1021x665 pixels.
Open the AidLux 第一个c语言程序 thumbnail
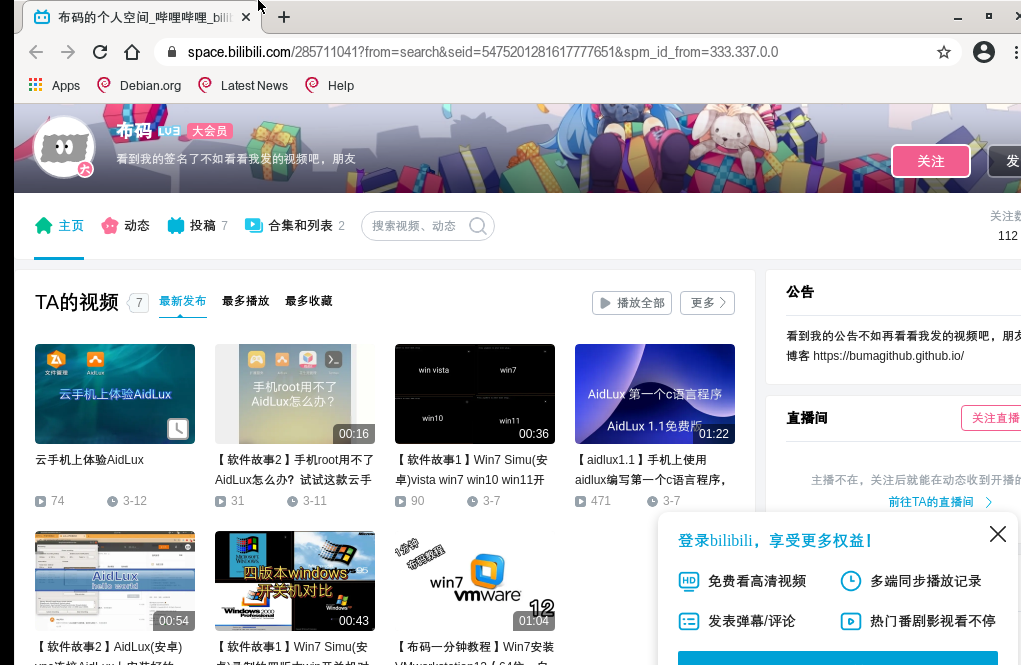point(655,394)
